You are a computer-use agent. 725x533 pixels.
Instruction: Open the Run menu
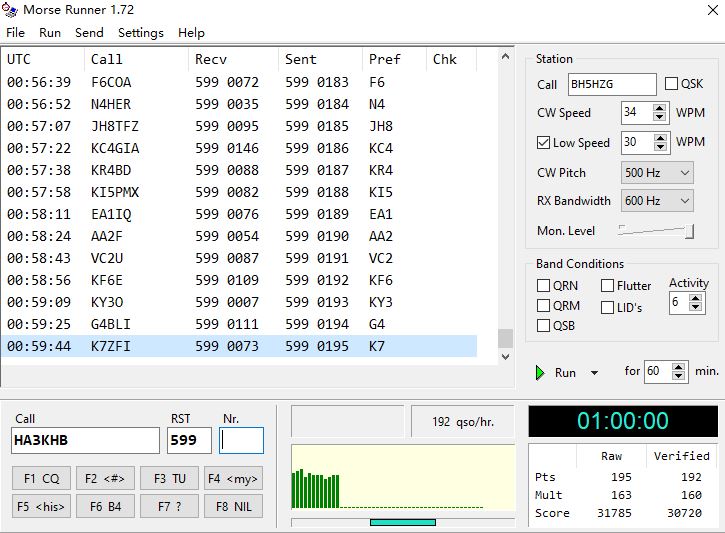(50, 33)
